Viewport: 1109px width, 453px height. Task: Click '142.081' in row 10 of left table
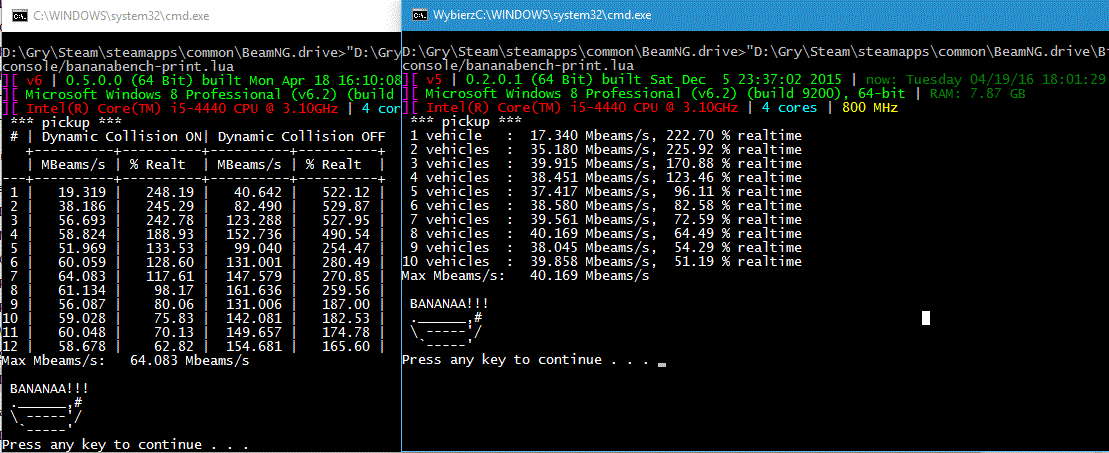pyautogui.click(x=255, y=318)
